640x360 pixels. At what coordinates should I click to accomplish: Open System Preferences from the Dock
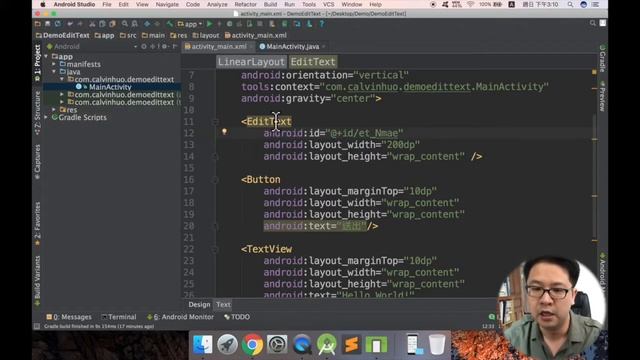tap(277, 344)
